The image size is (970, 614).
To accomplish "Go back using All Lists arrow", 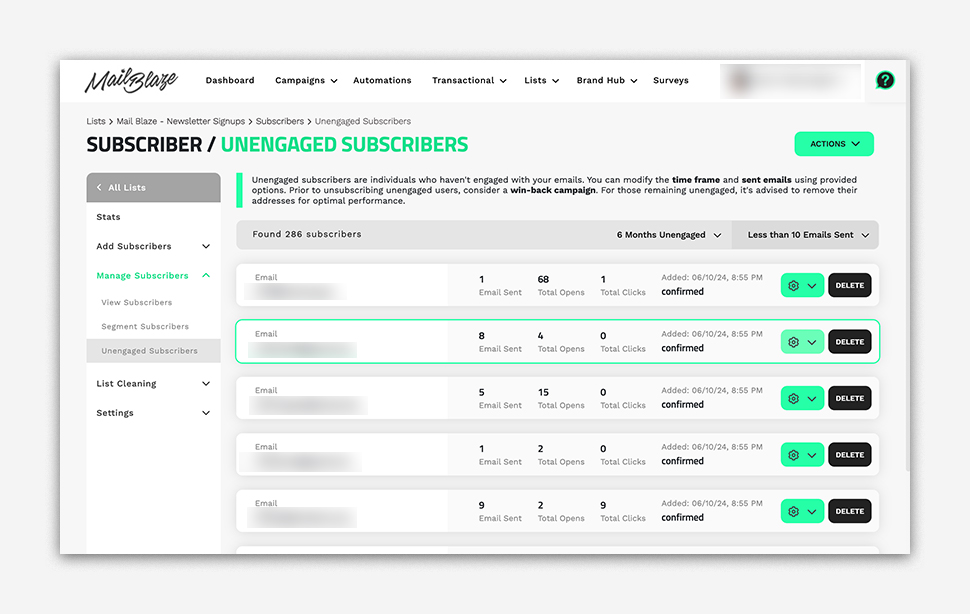I will 99,188.
